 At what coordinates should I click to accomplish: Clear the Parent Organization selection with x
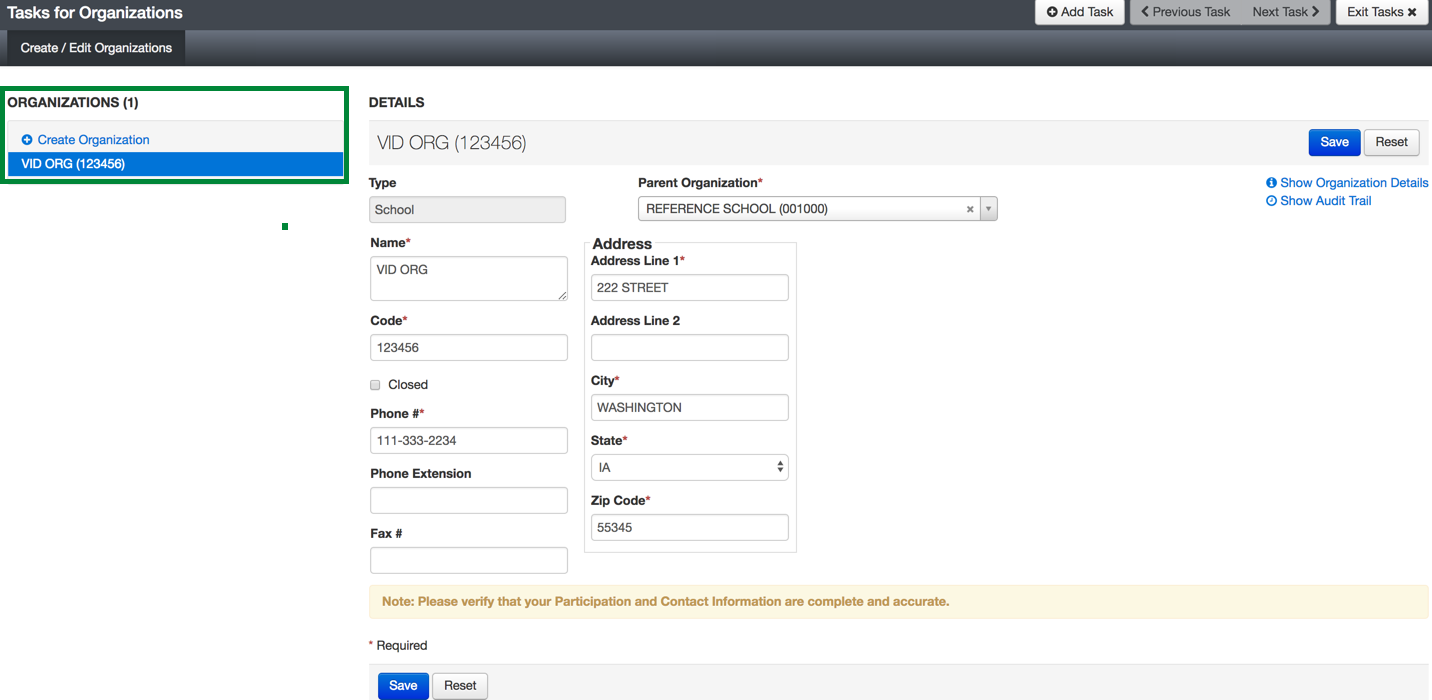click(x=969, y=209)
